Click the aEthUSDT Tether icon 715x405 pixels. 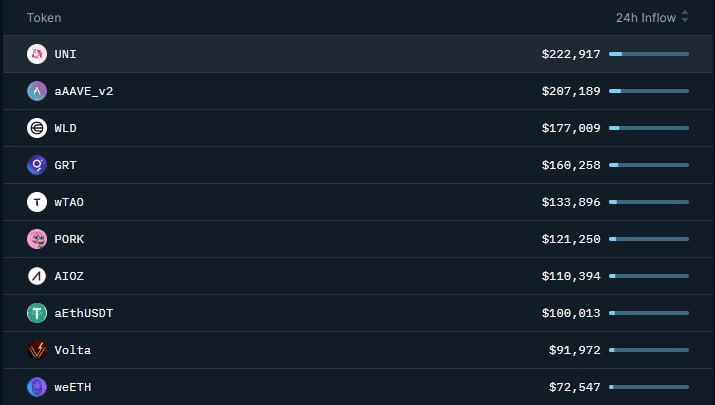tap(37, 313)
